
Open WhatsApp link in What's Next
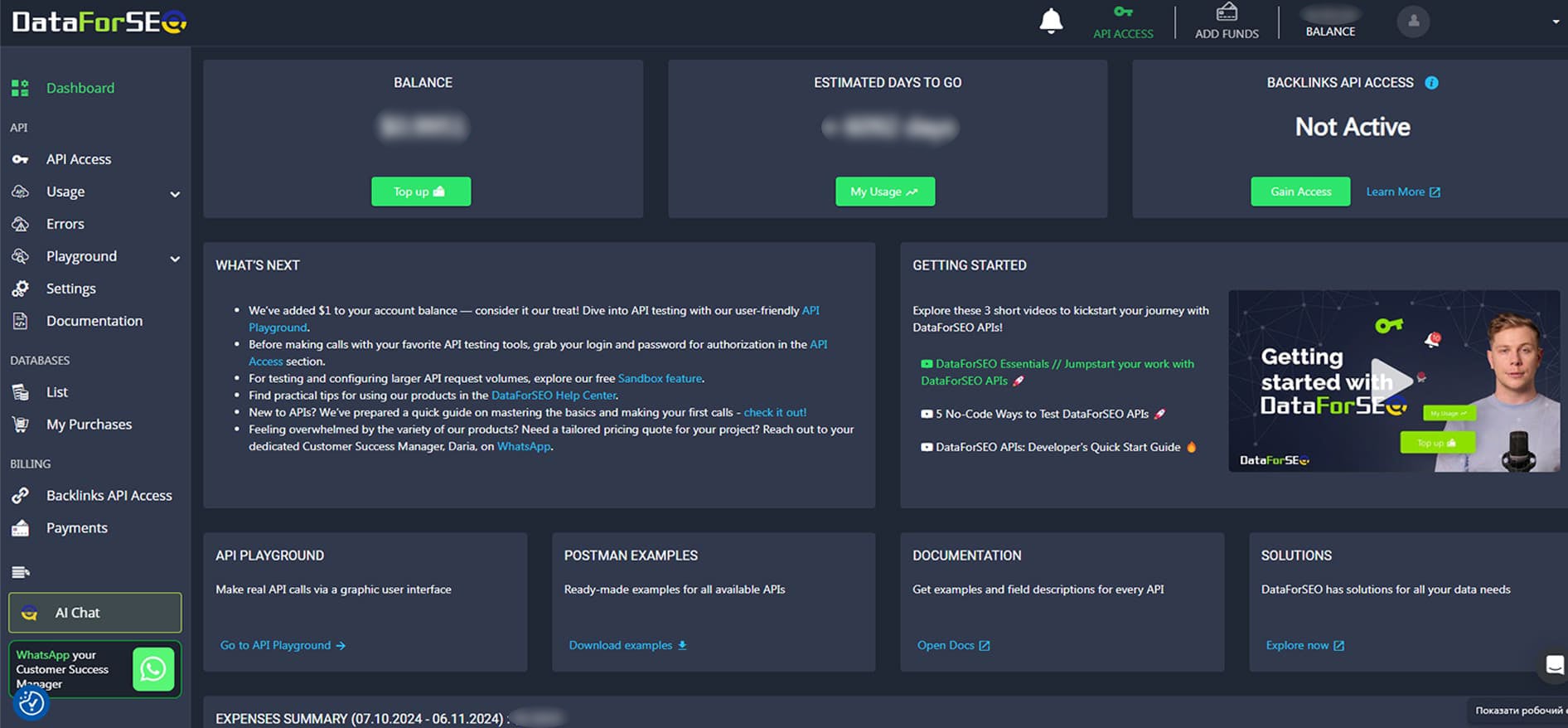point(524,446)
